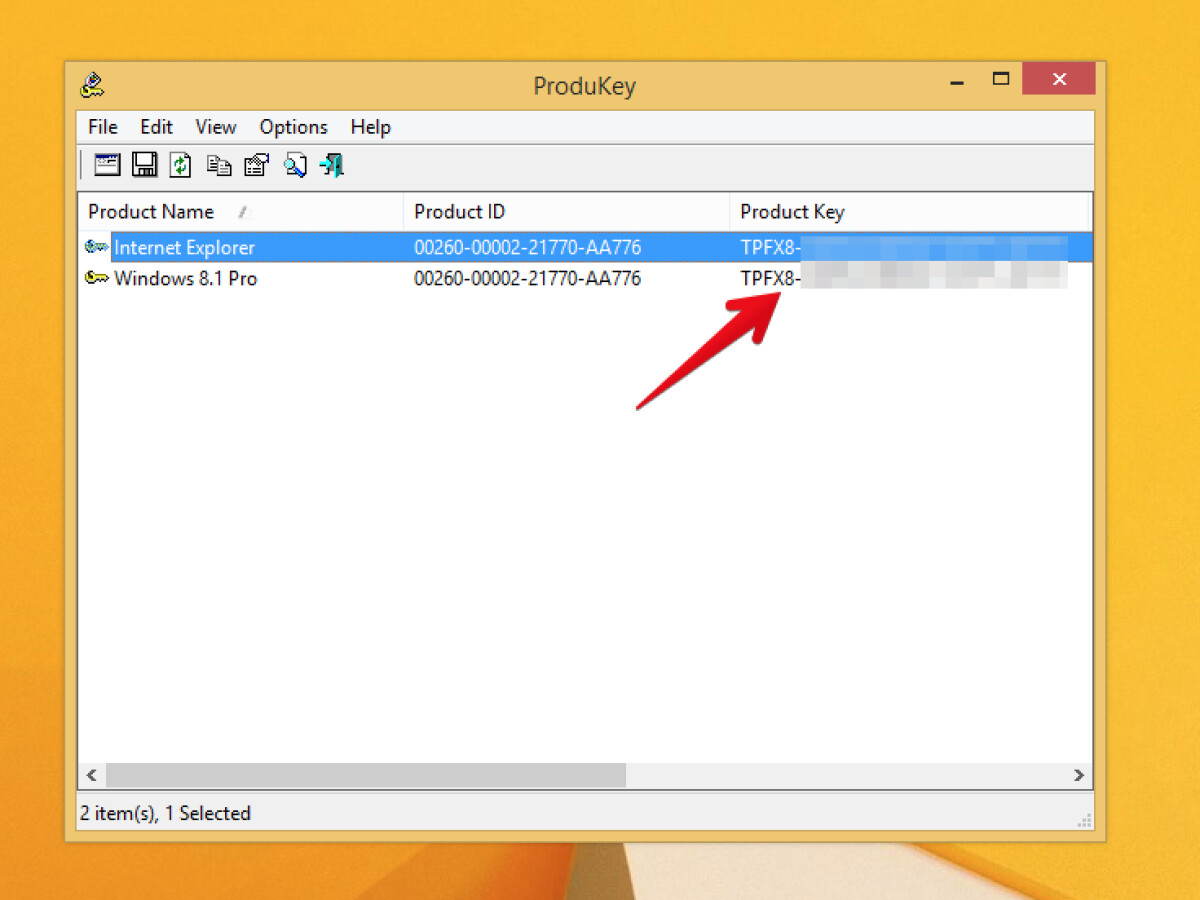Refresh the product key list
Viewport: 1200px width, 900px height.
(x=180, y=165)
